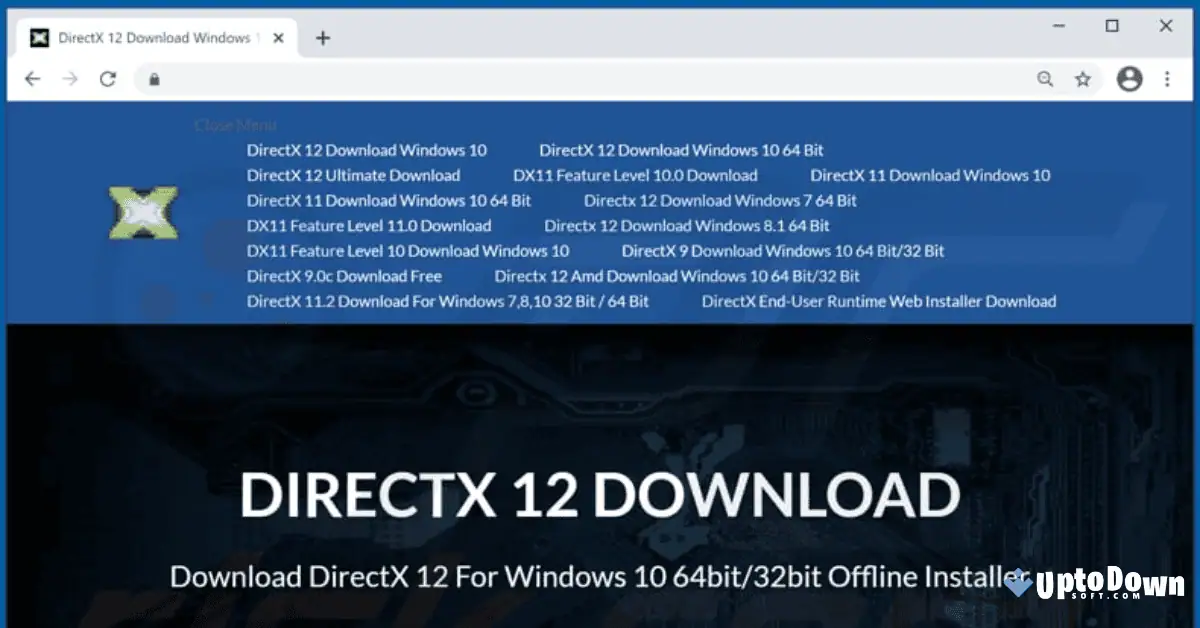The height and width of the screenshot is (628, 1200).
Task: Open a new browser tab
Action: coord(322,38)
